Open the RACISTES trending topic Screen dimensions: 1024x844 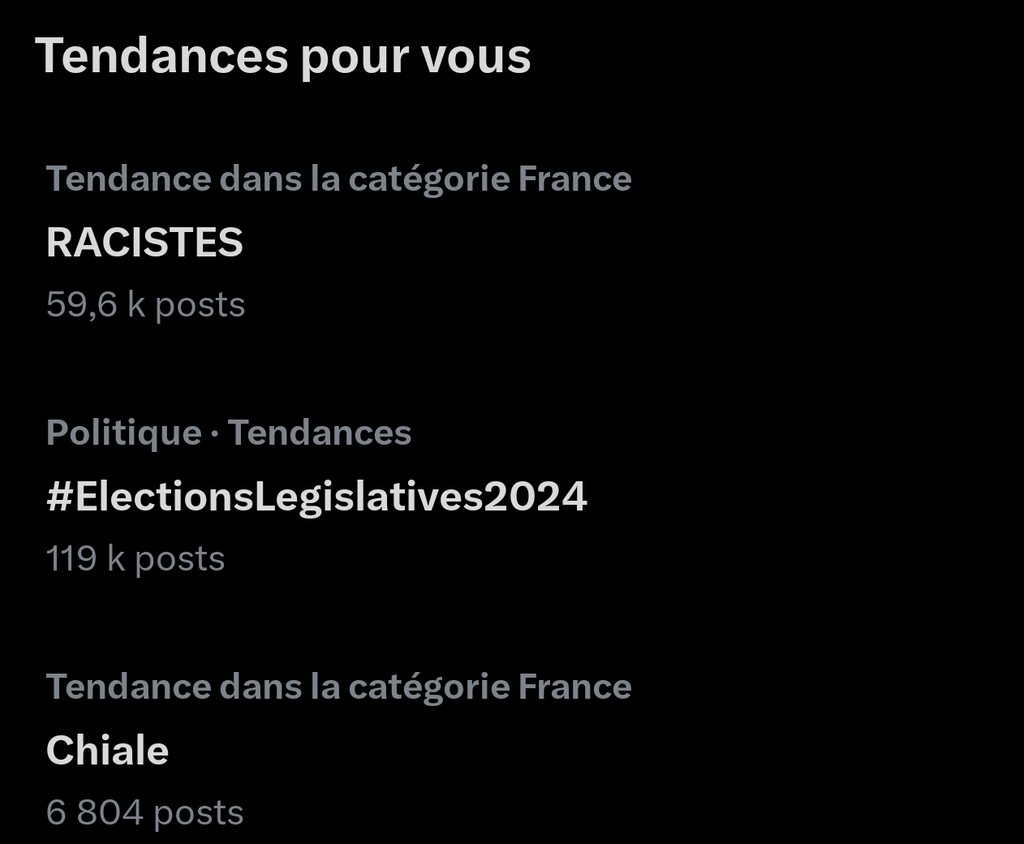point(145,243)
